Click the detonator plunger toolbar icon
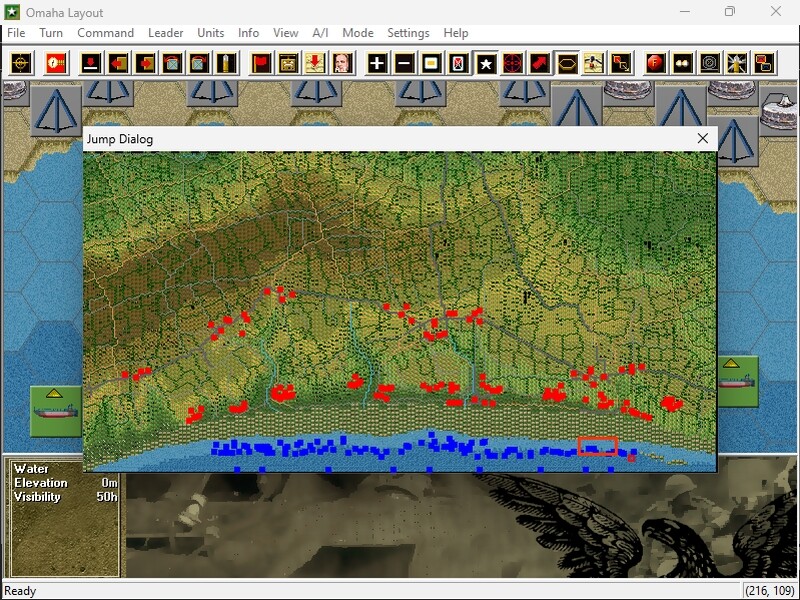 pyautogui.click(x=288, y=63)
